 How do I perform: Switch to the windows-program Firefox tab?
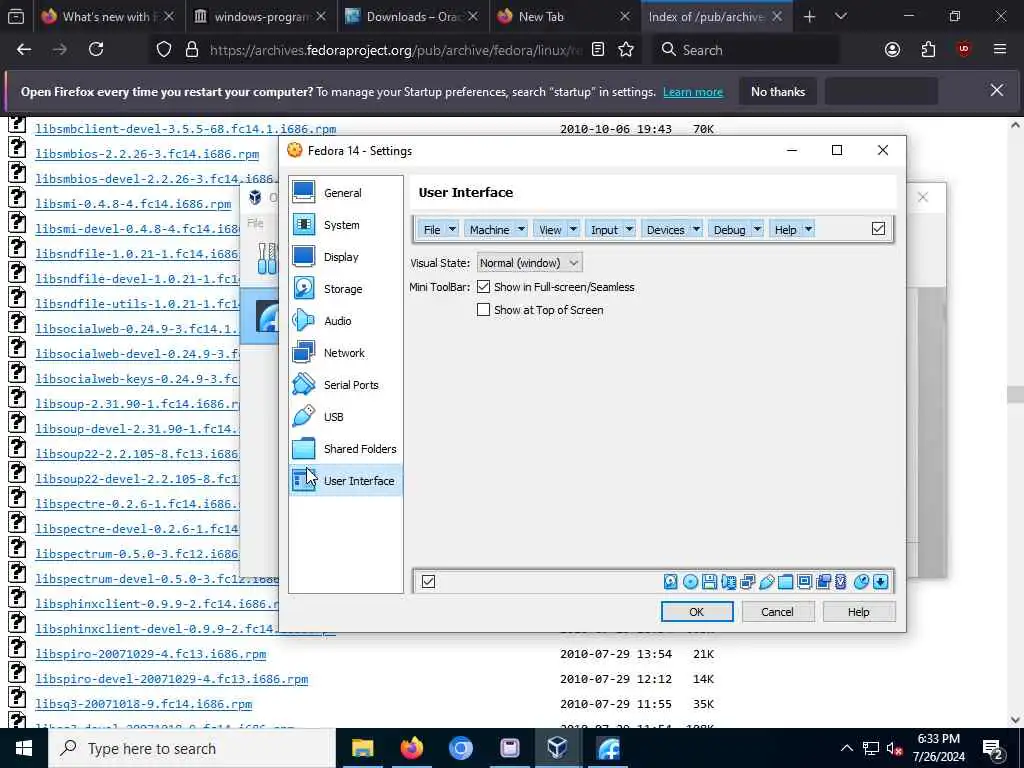pos(260,16)
